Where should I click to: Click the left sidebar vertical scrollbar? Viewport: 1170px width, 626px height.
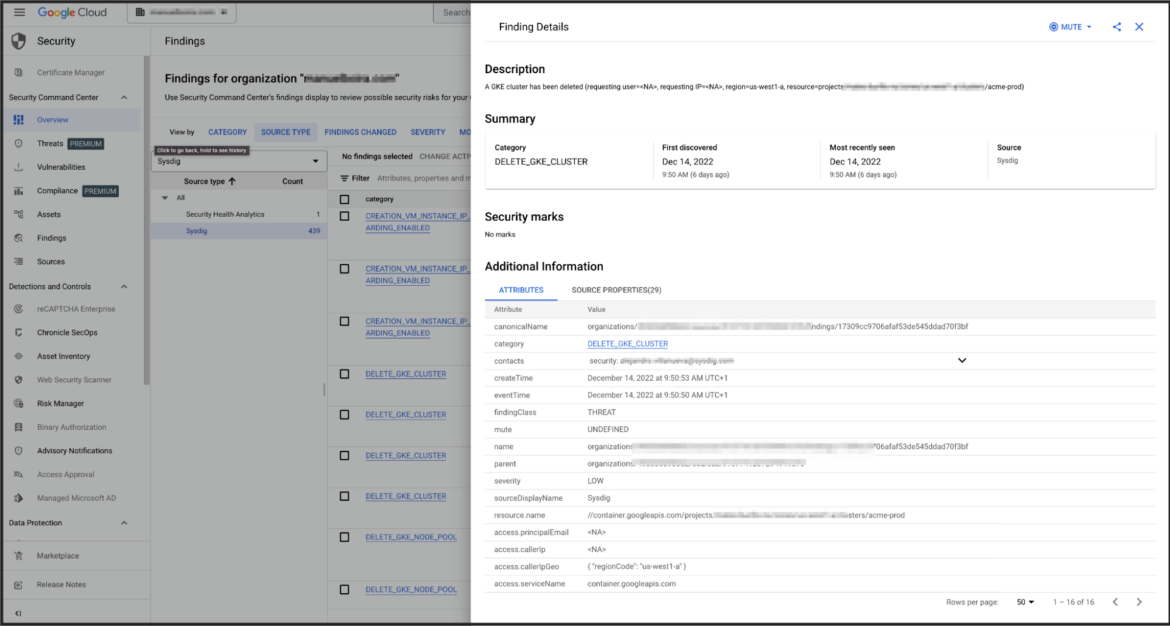(147, 220)
